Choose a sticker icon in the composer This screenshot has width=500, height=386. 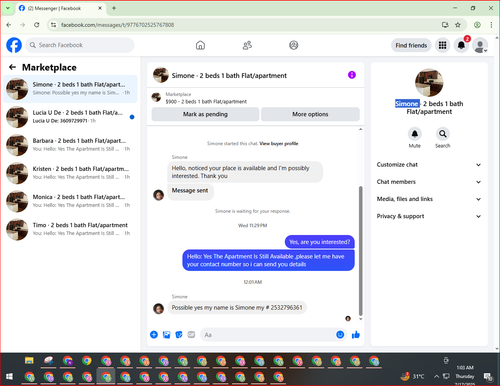179,335
